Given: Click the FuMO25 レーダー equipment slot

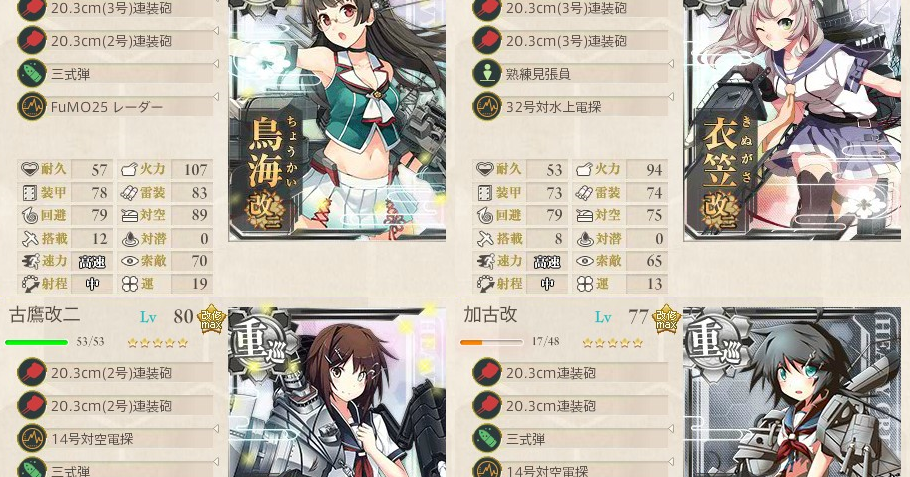Looking at the screenshot, I should tap(115, 107).
